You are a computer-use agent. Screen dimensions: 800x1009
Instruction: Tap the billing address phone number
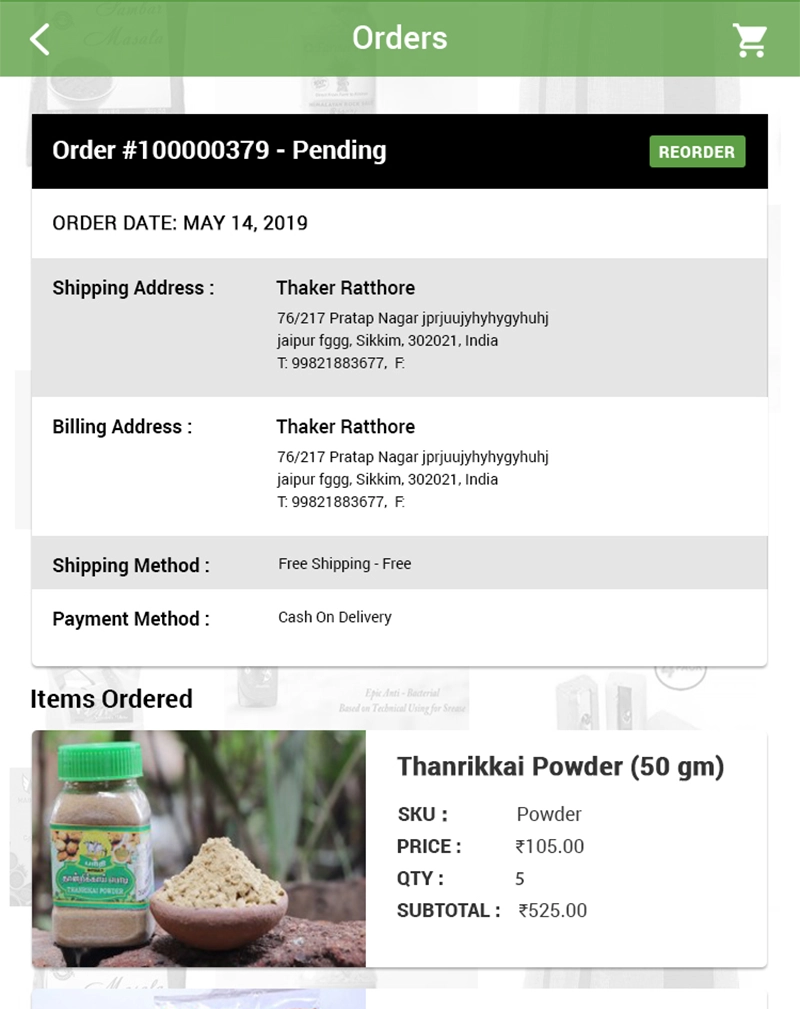pos(331,502)
